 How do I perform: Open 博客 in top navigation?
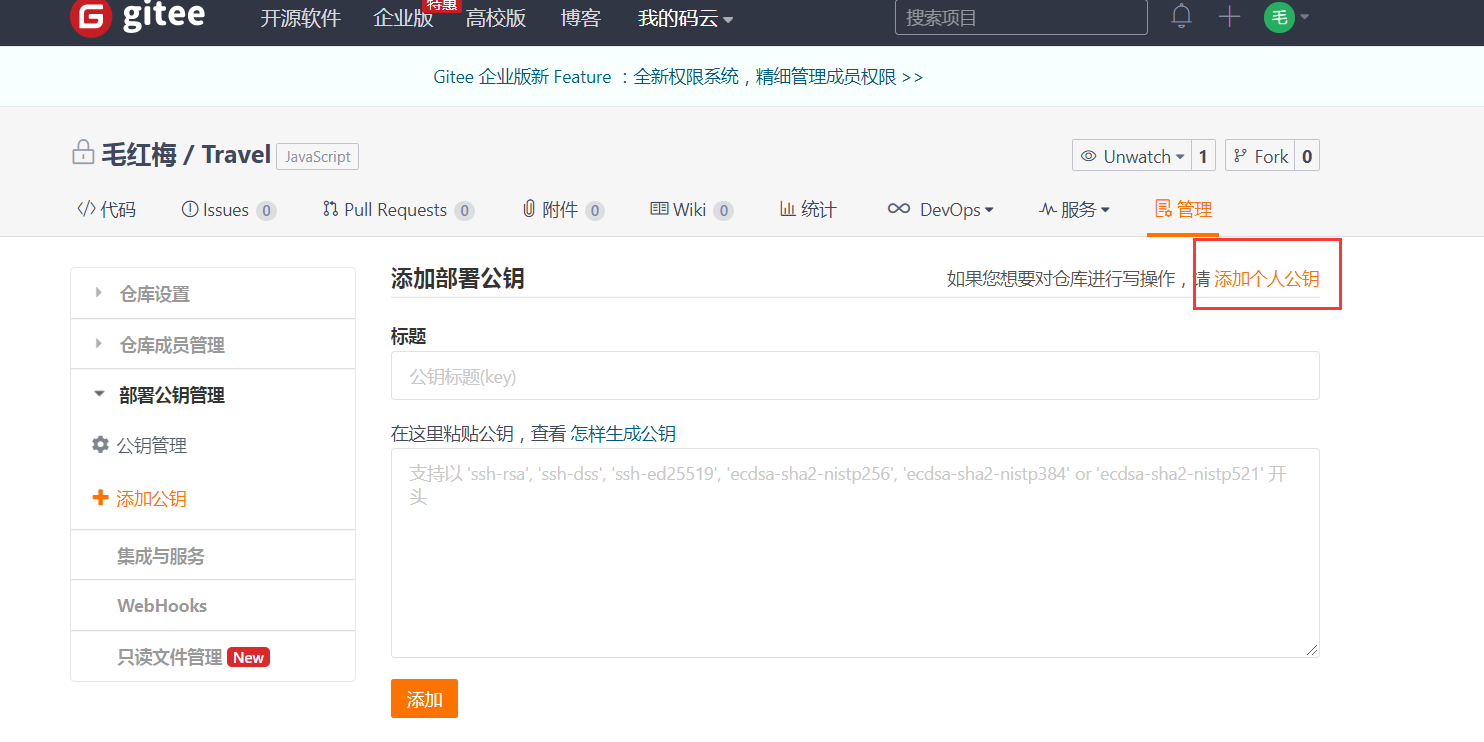580,18
